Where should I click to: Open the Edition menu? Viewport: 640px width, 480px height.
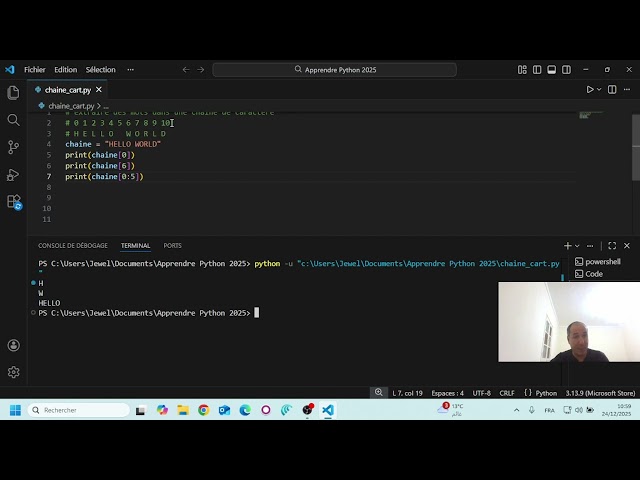[66, 70]
